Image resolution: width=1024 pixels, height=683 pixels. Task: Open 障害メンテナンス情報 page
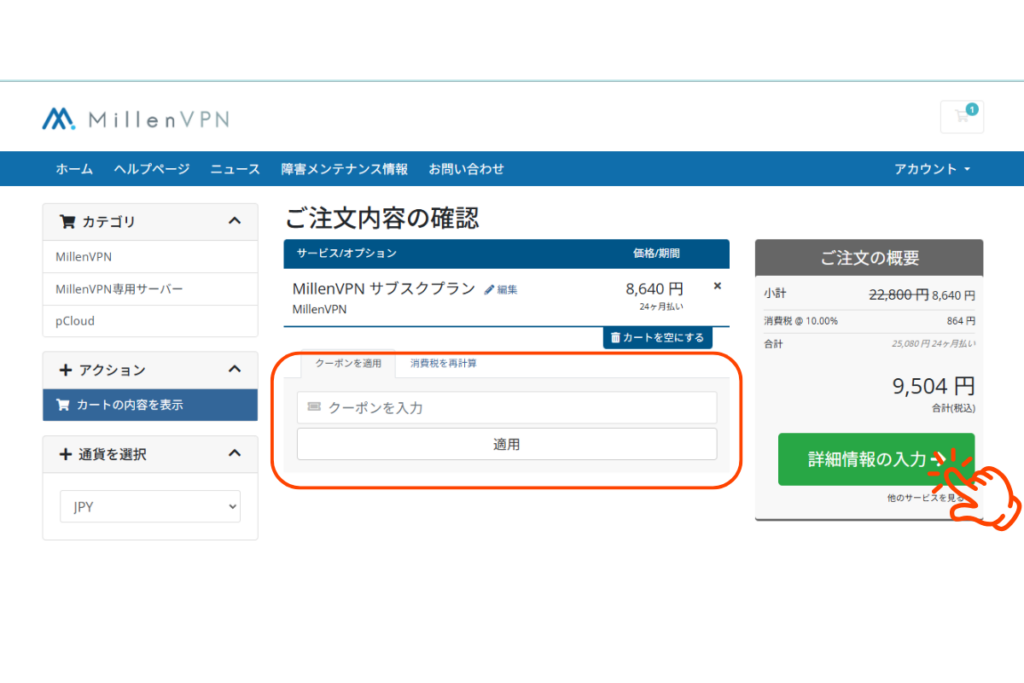[344, 169]
